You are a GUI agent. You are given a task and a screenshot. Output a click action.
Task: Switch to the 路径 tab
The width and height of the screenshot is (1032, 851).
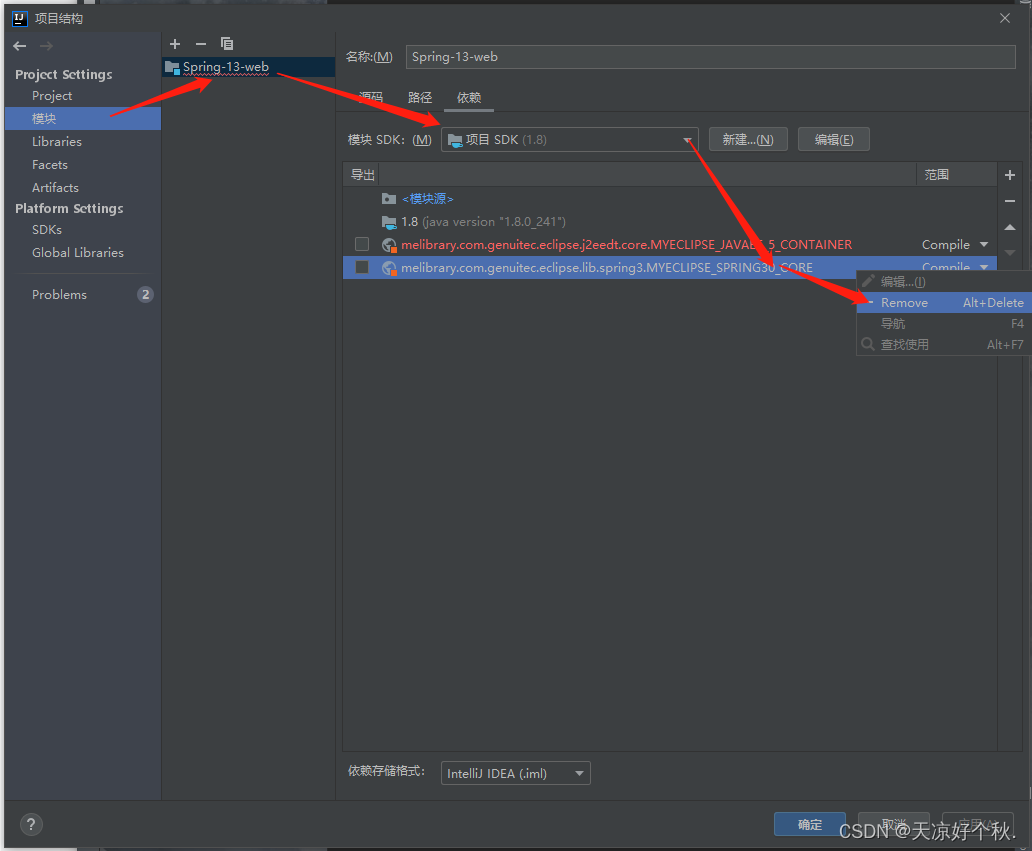point(420,97)
